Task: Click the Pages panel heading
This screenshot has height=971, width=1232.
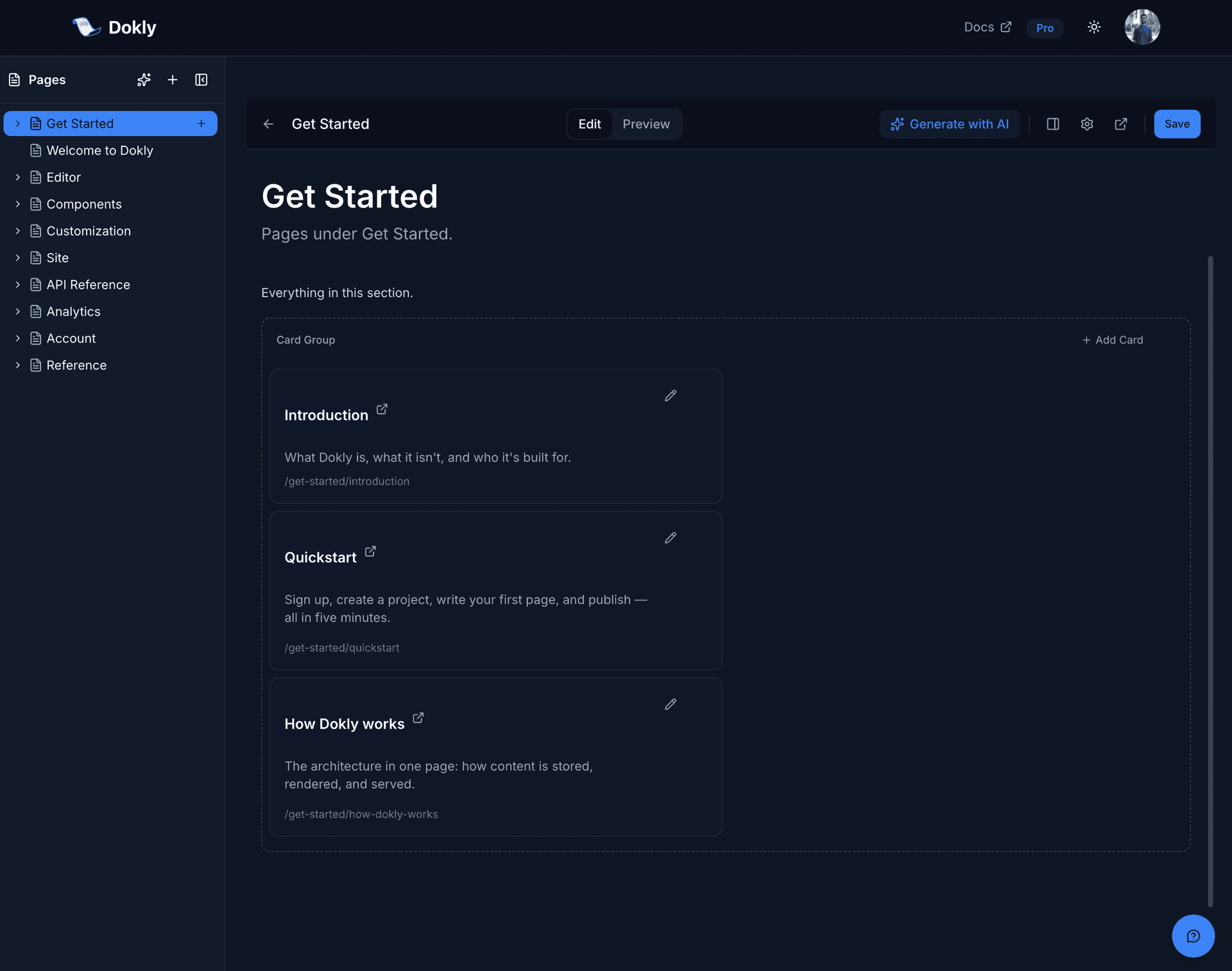Action: coord(47,80)
